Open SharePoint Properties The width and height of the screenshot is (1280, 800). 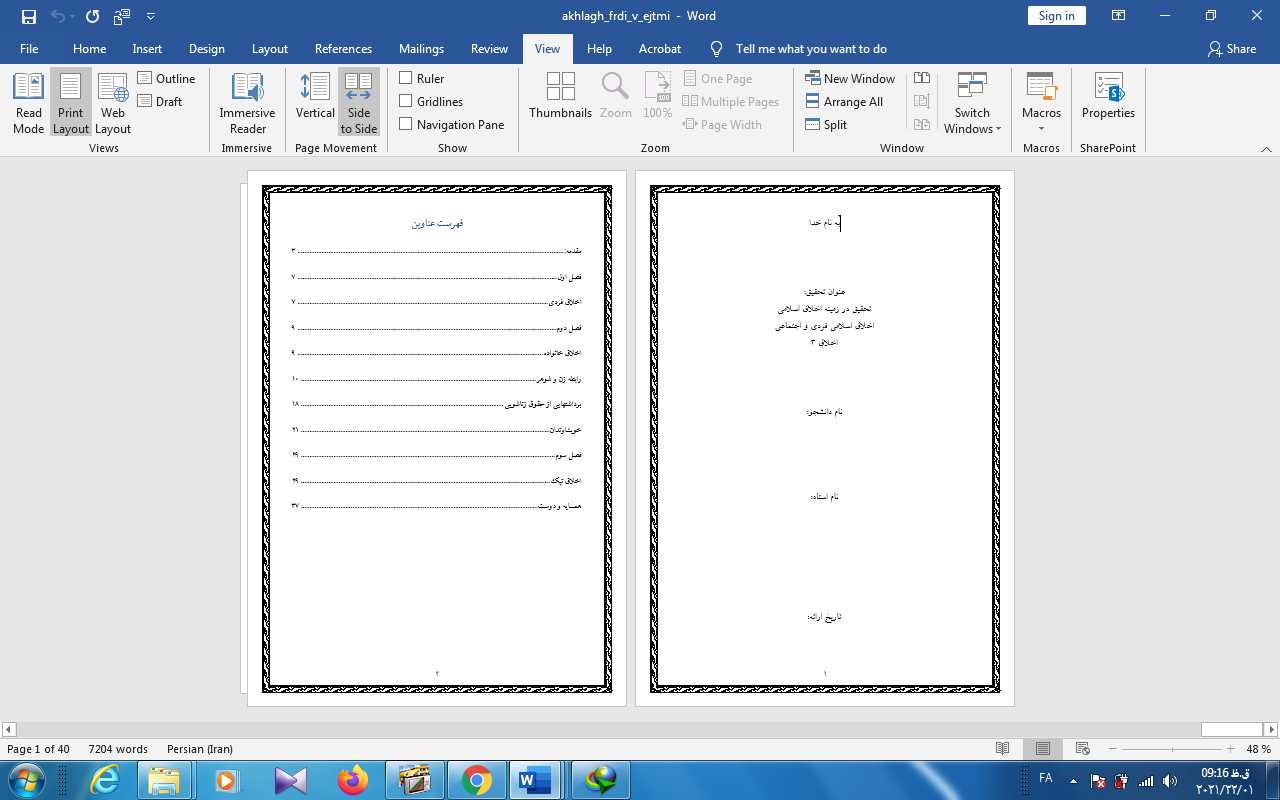click(x=1108, y=97)
